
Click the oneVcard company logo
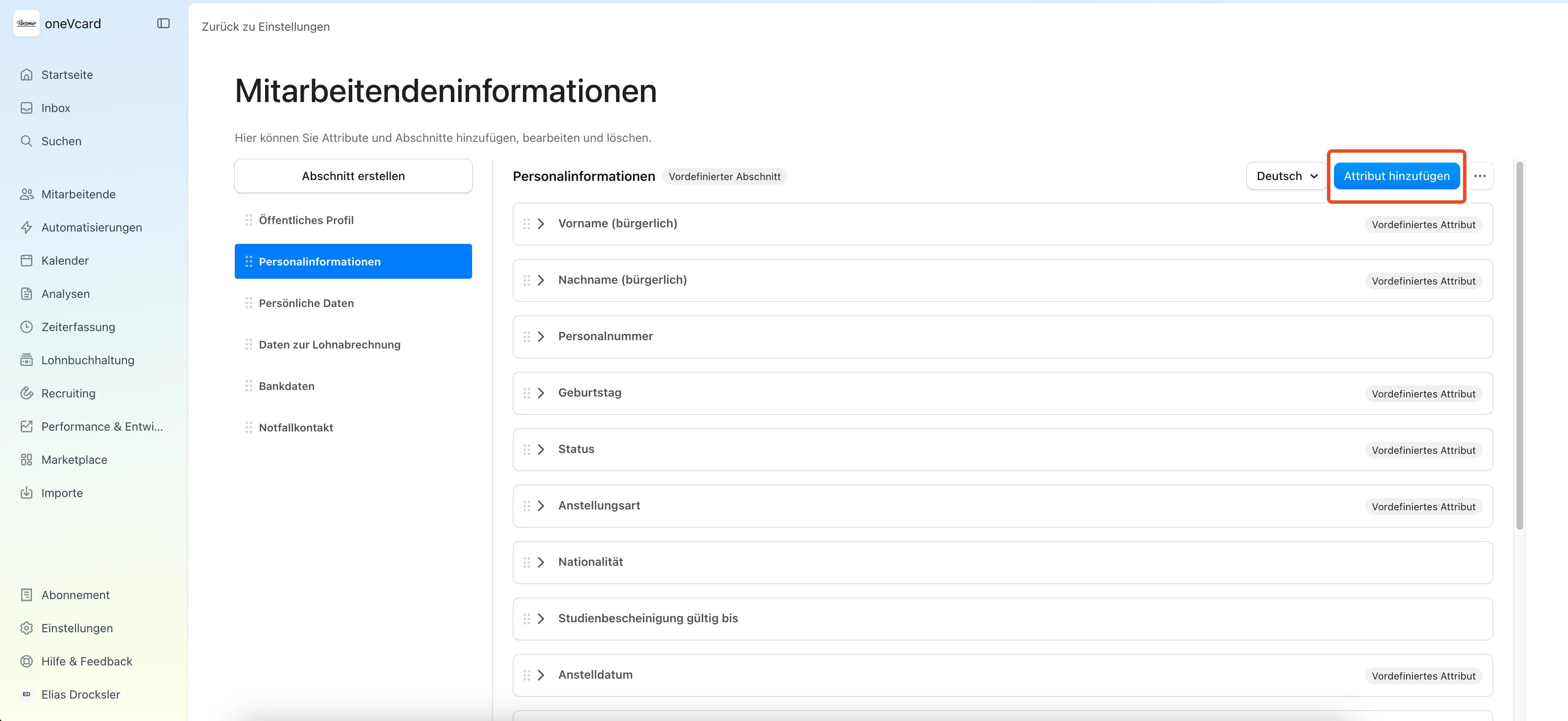pyautogui.click(x=26, y=23)
